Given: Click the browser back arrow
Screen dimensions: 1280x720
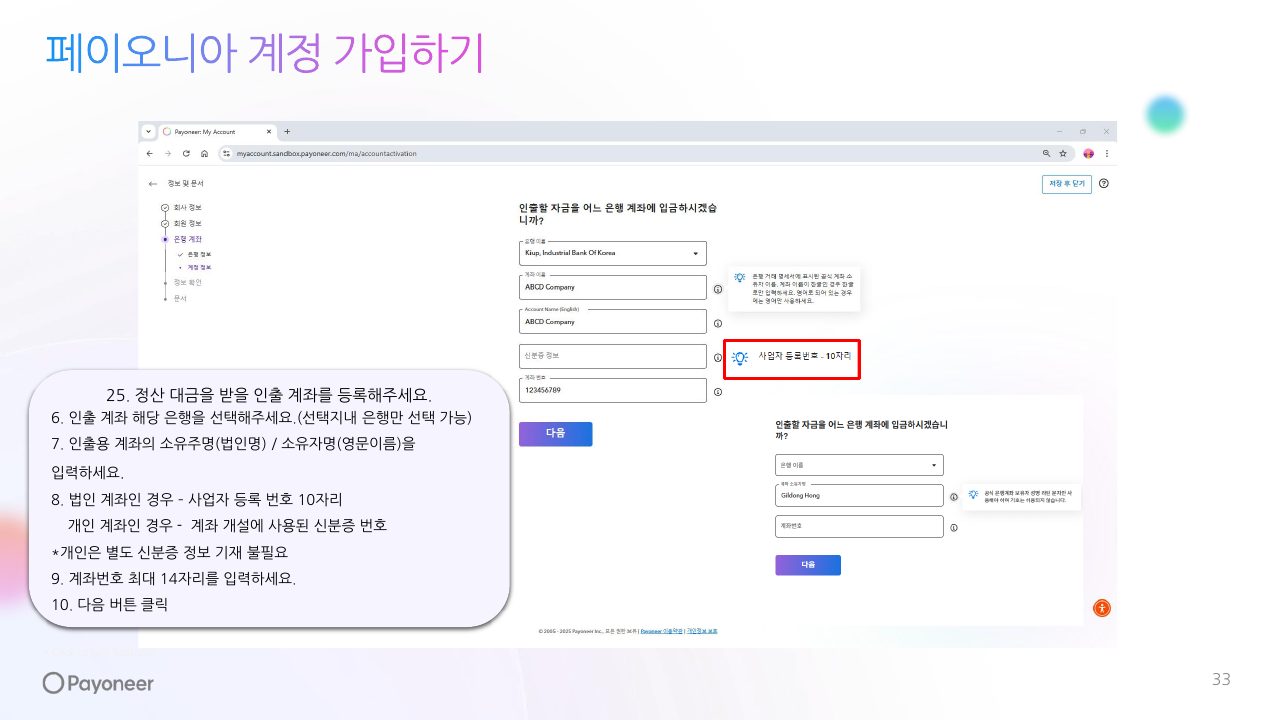Looking at the screenshot, I should (x=149, y=153).
